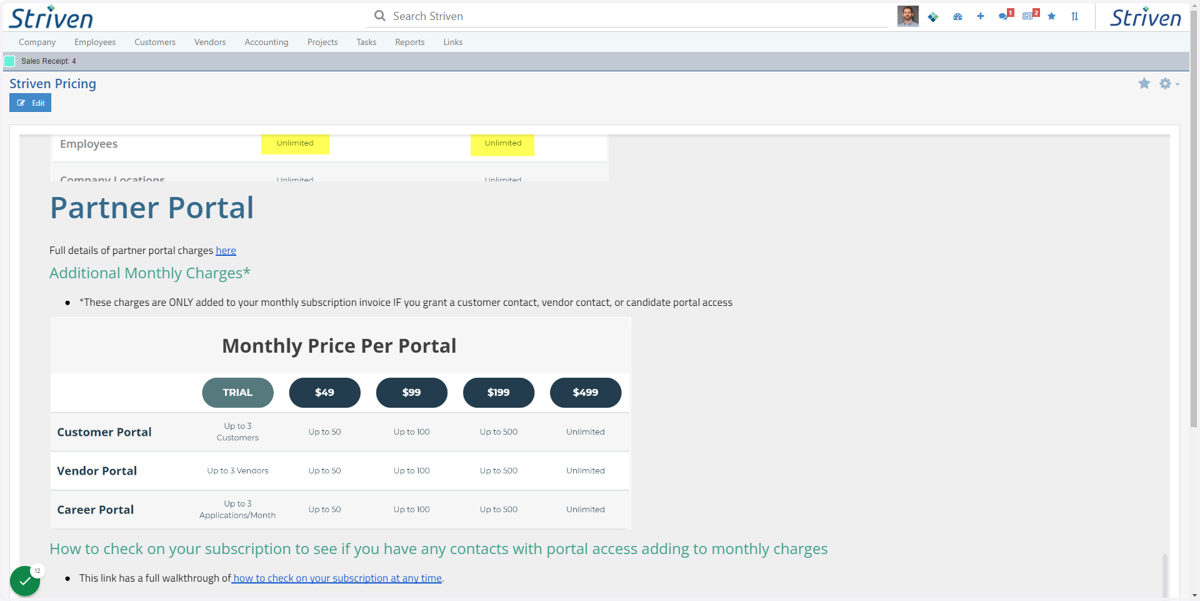The width and height of the screenshot is (1200, 601).
Task: Open the Tasks menu
Action: pyautogui.click(x=366, y=42)
